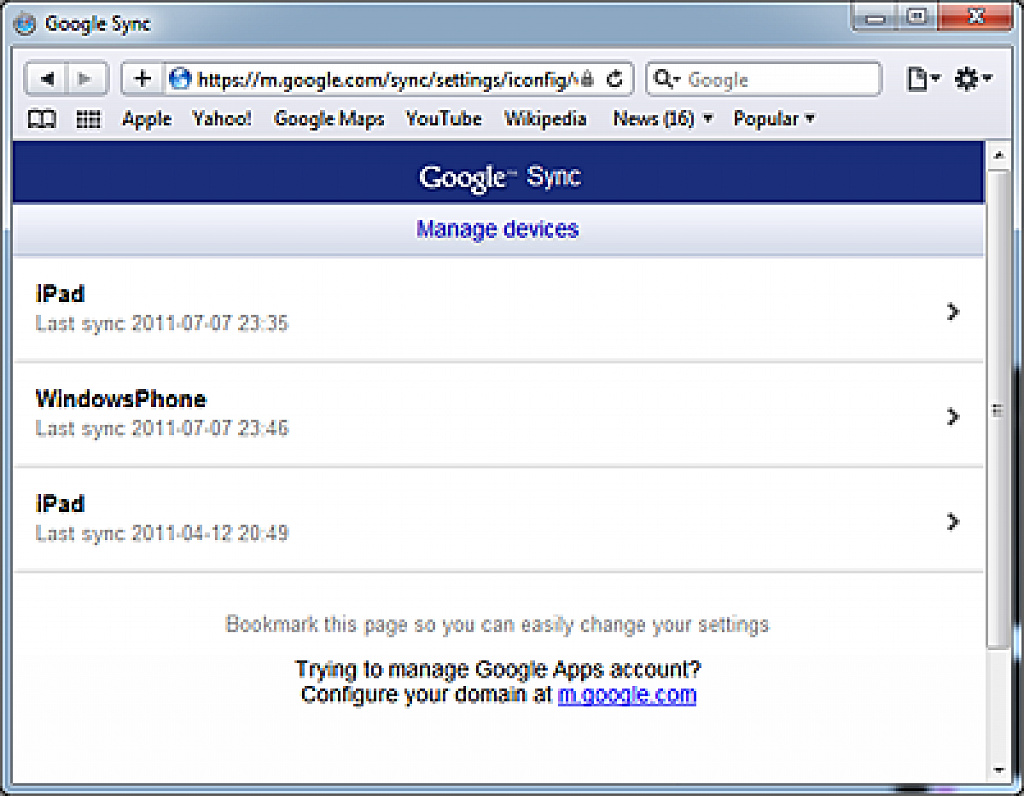
Task: Click the Manage devices link
Action: coord(498,229)
